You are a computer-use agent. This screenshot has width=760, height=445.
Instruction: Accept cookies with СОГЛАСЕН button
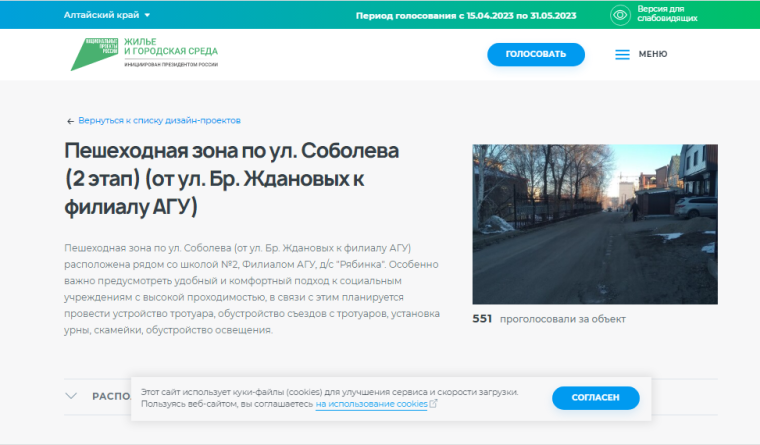coord(595,397)
